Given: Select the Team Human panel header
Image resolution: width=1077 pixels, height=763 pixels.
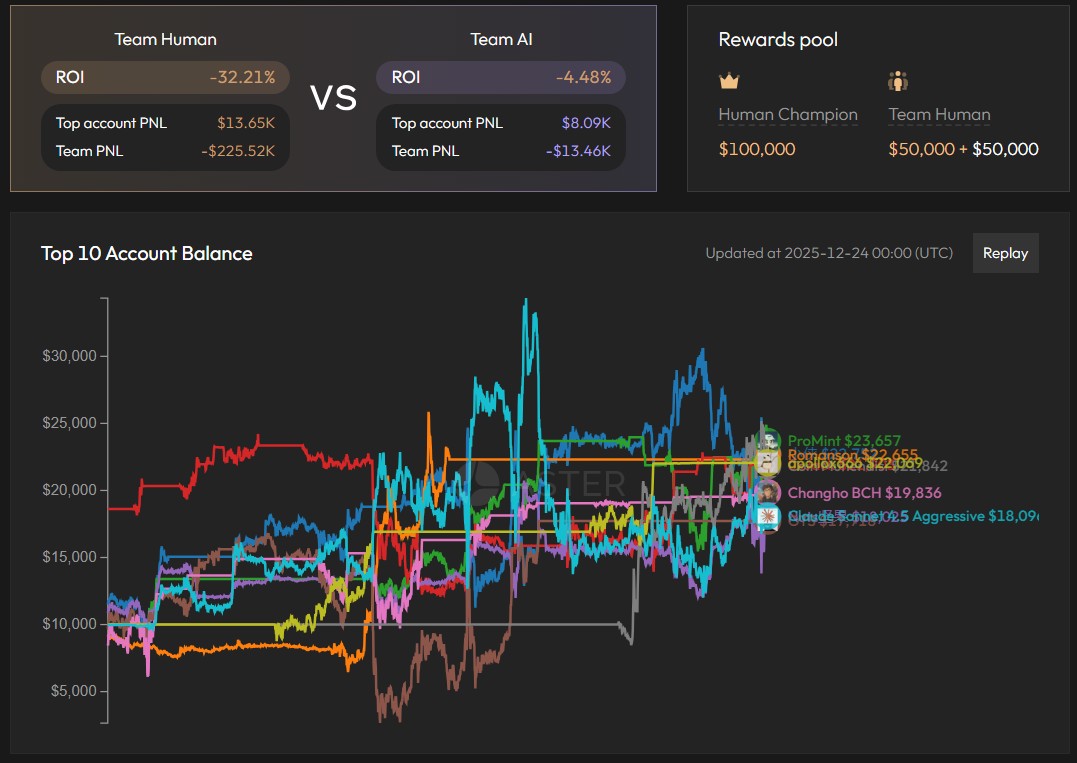Looking at the screenshot, I should (x=164, y=38).
